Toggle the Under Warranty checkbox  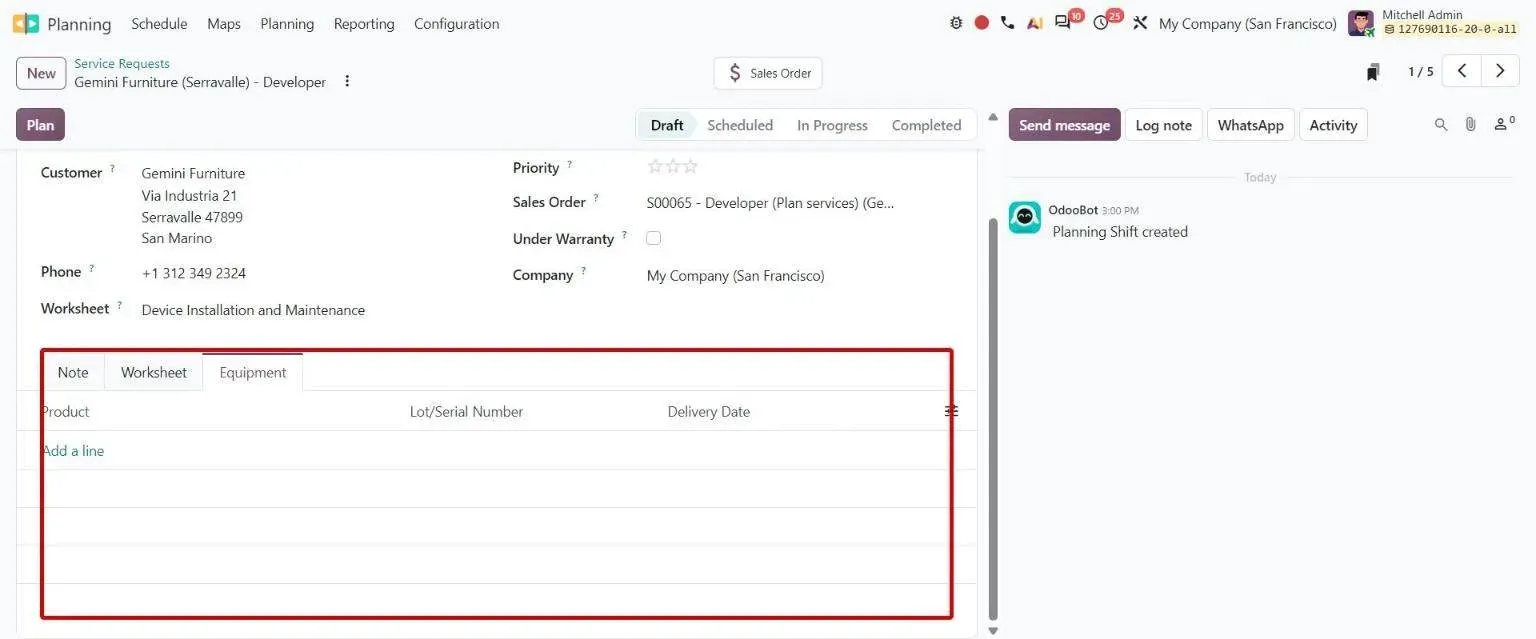coord(654,238)
